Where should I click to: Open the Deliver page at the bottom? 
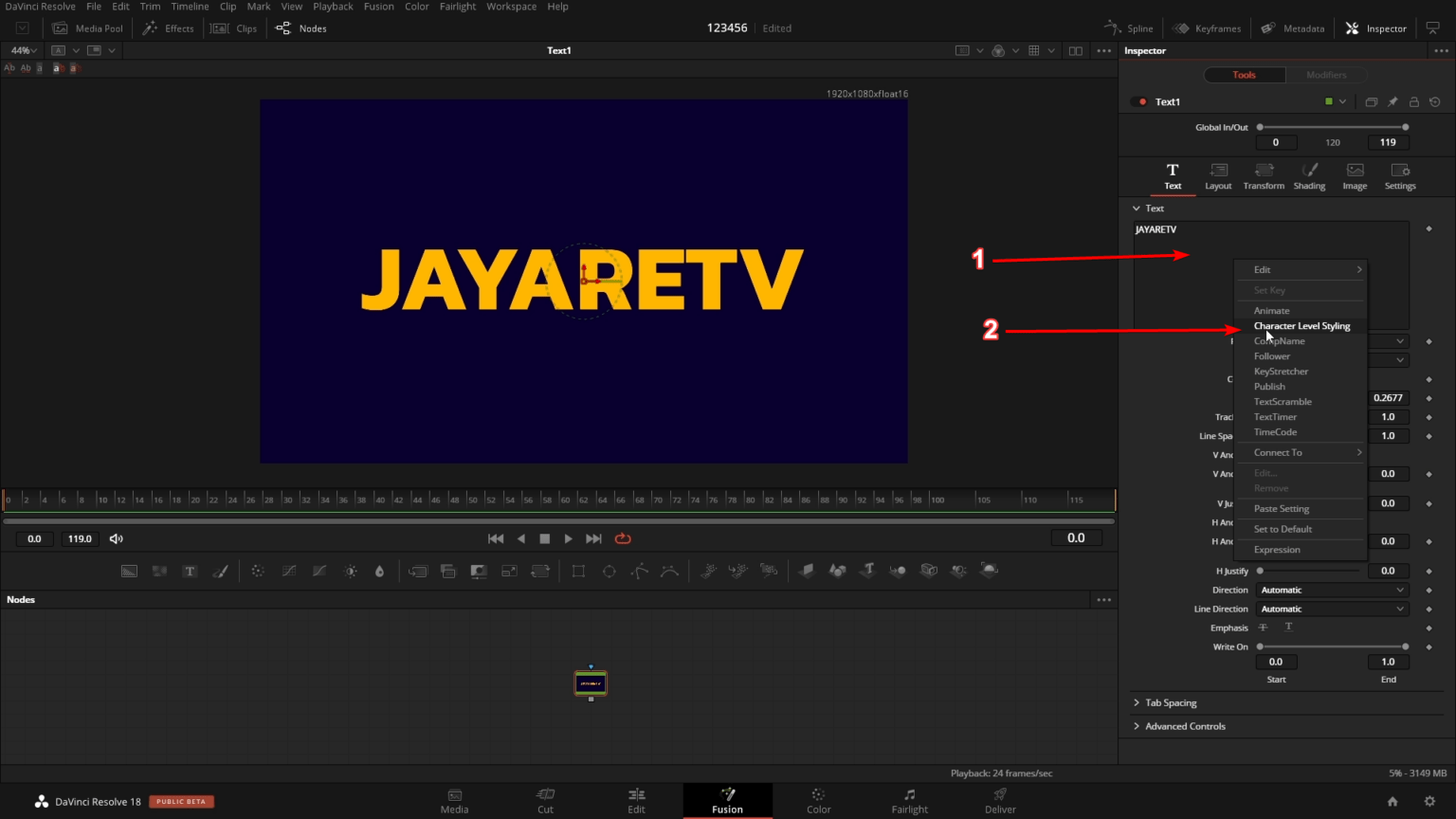[999, 801]
